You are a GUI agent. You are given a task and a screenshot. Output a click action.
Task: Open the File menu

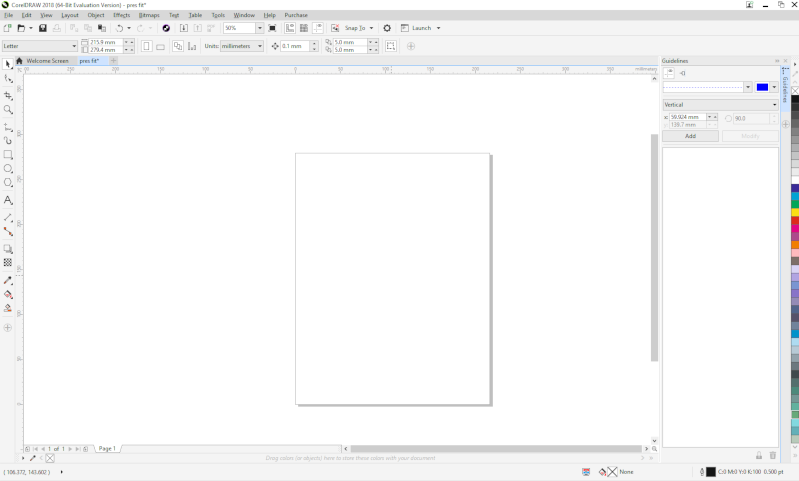[9, 15]
